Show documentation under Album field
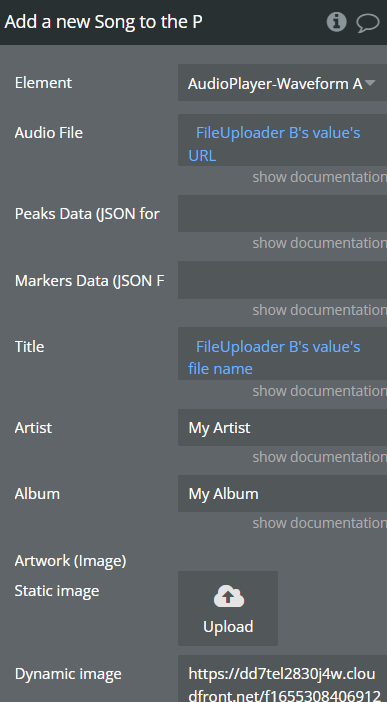This screenshot has width=387, height=702. 319,523
